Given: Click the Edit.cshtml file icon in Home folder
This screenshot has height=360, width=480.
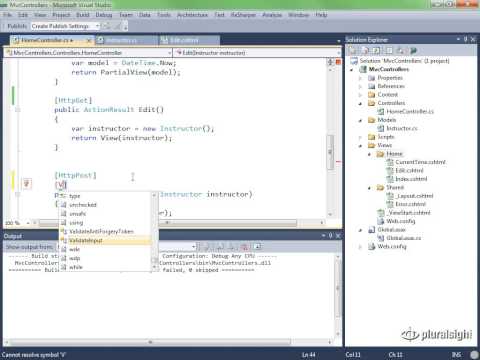Looking at the screenshot, I should (389, 170).
